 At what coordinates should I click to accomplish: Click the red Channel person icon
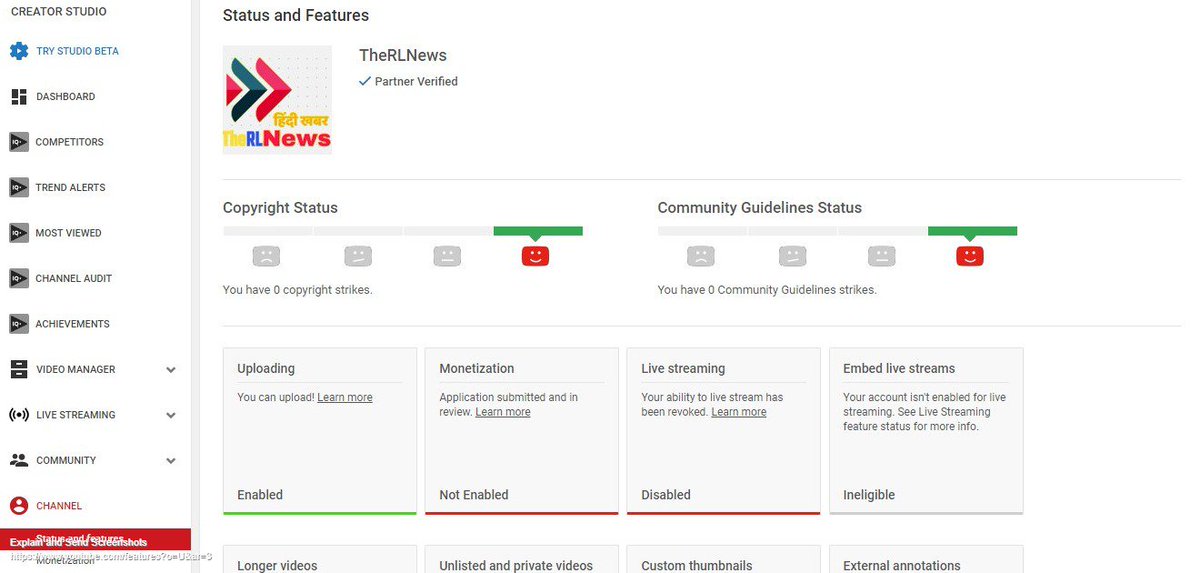click(x=19, y=506)
